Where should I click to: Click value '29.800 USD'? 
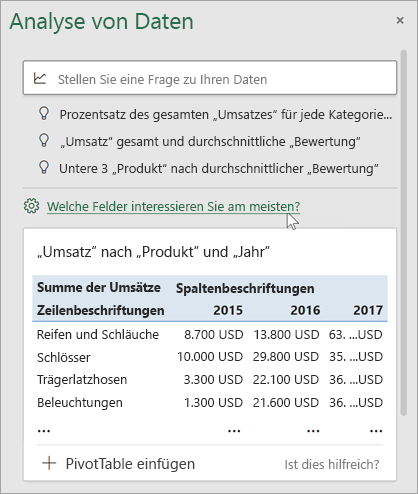coord(286,357)
